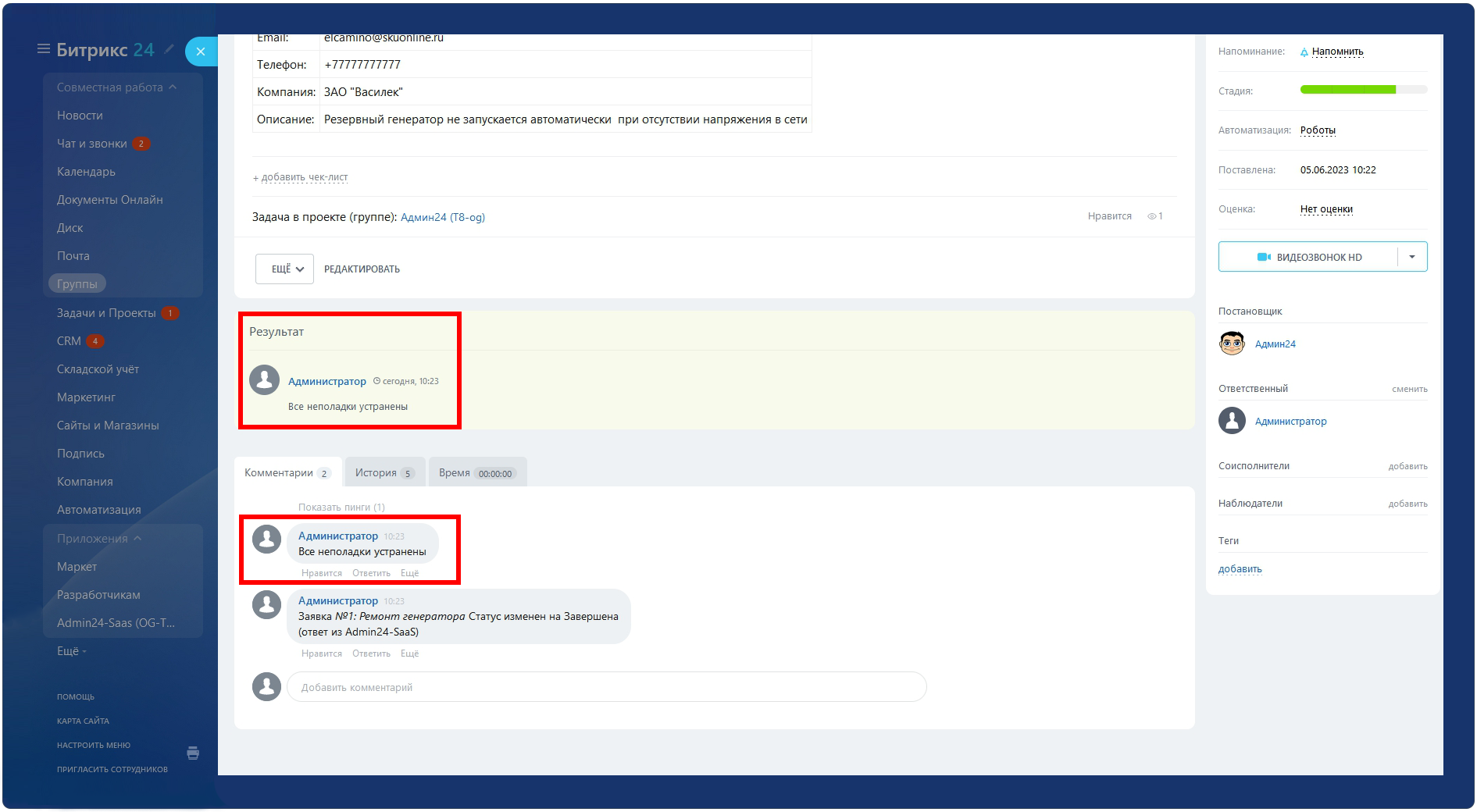Click the bell icon next to Напомнить
Image resolution: width=1477 pixels, height=812 pixels.
click(1304, 52)
